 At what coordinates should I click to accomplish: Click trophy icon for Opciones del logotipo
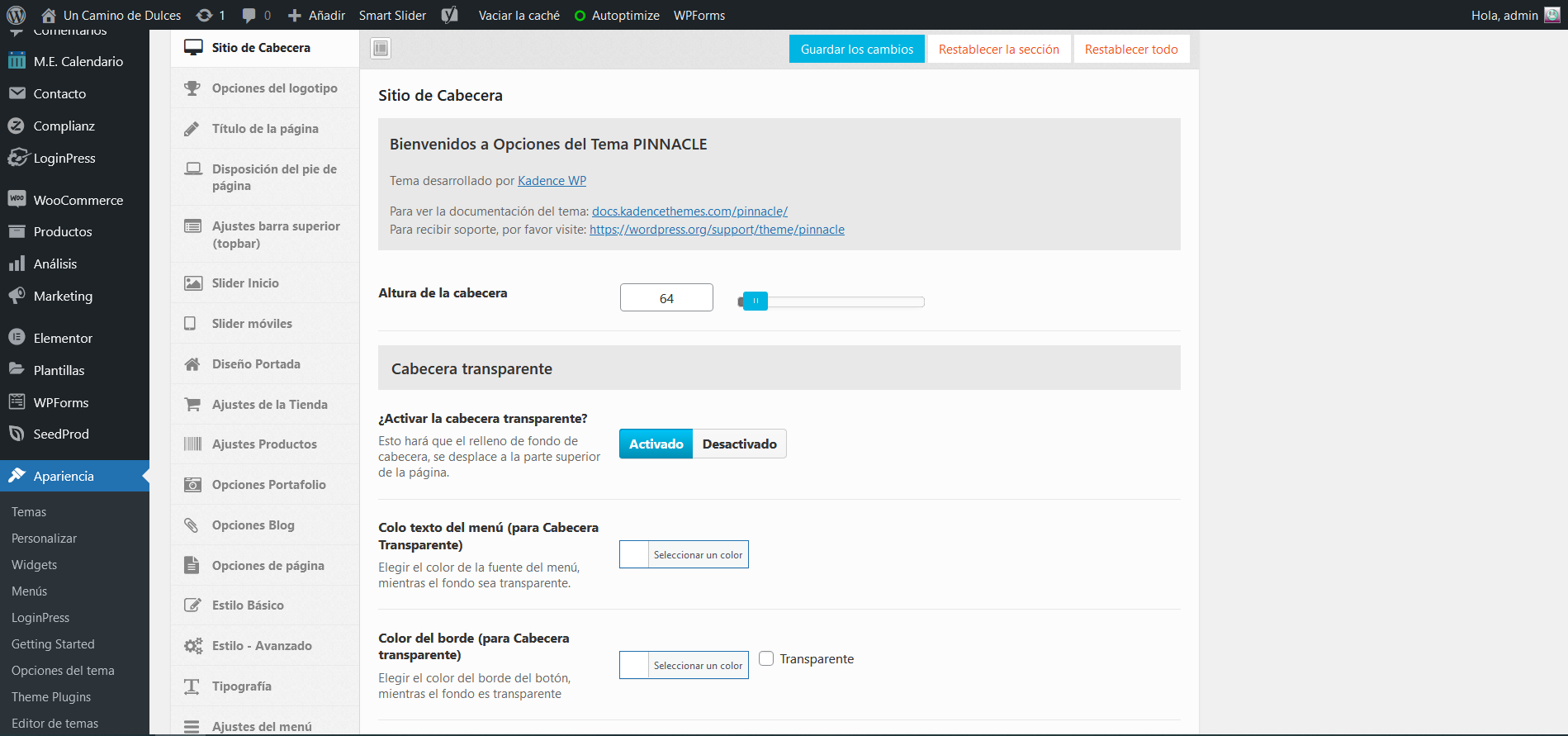192,88
